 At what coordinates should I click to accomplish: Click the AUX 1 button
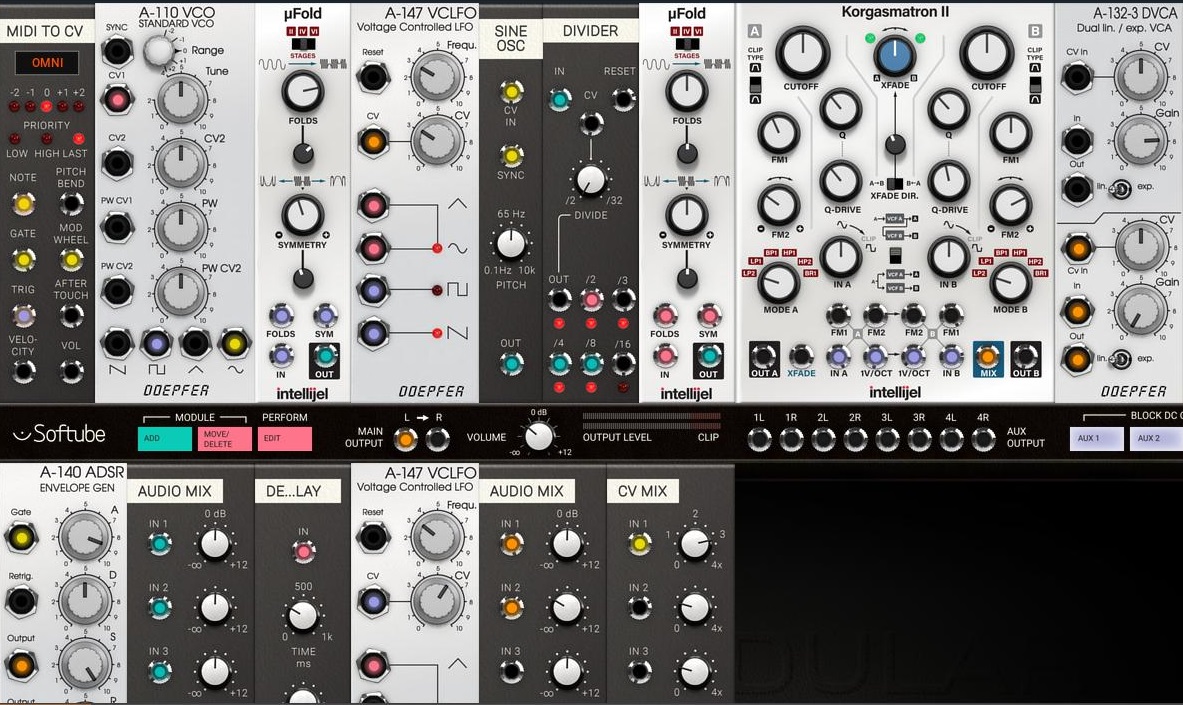click(x=1097, y=439)
